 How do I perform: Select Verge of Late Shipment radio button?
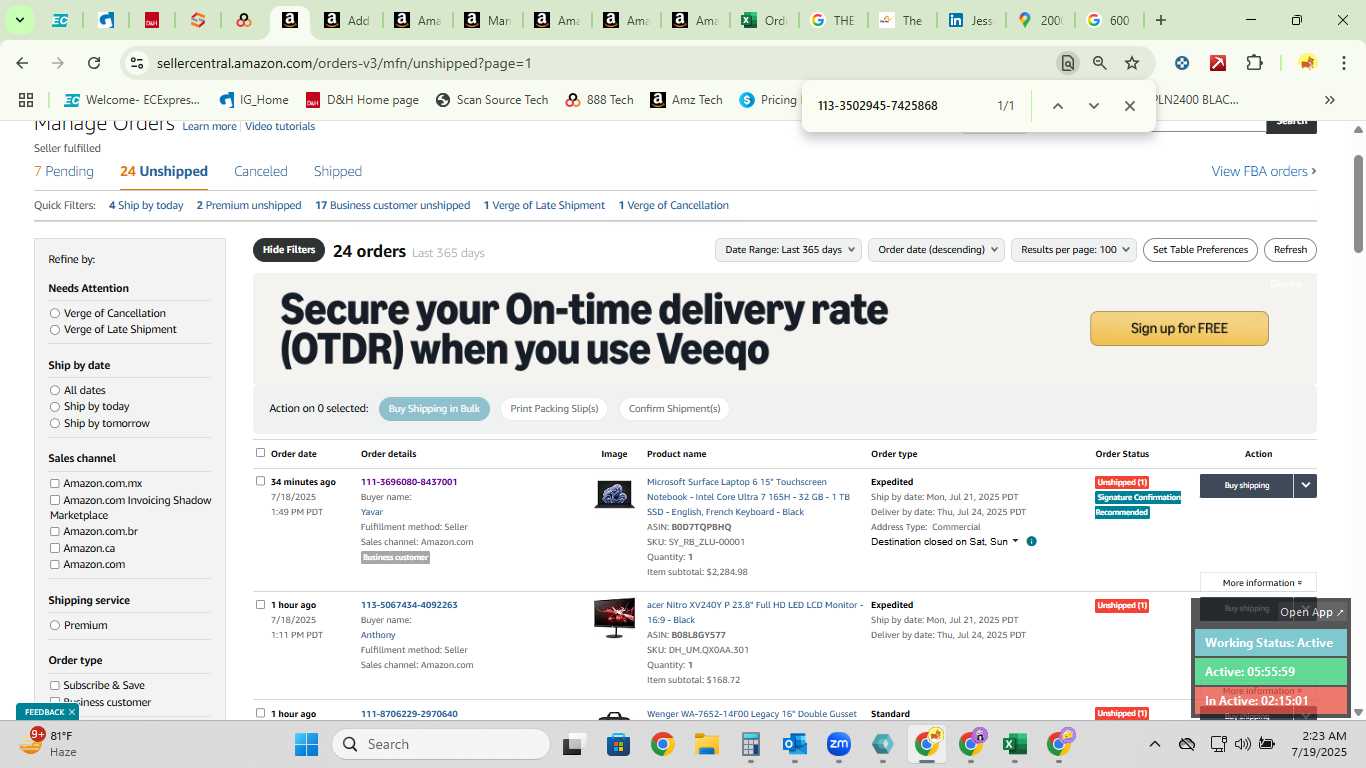pyautogui.click(x=55, y=329)
